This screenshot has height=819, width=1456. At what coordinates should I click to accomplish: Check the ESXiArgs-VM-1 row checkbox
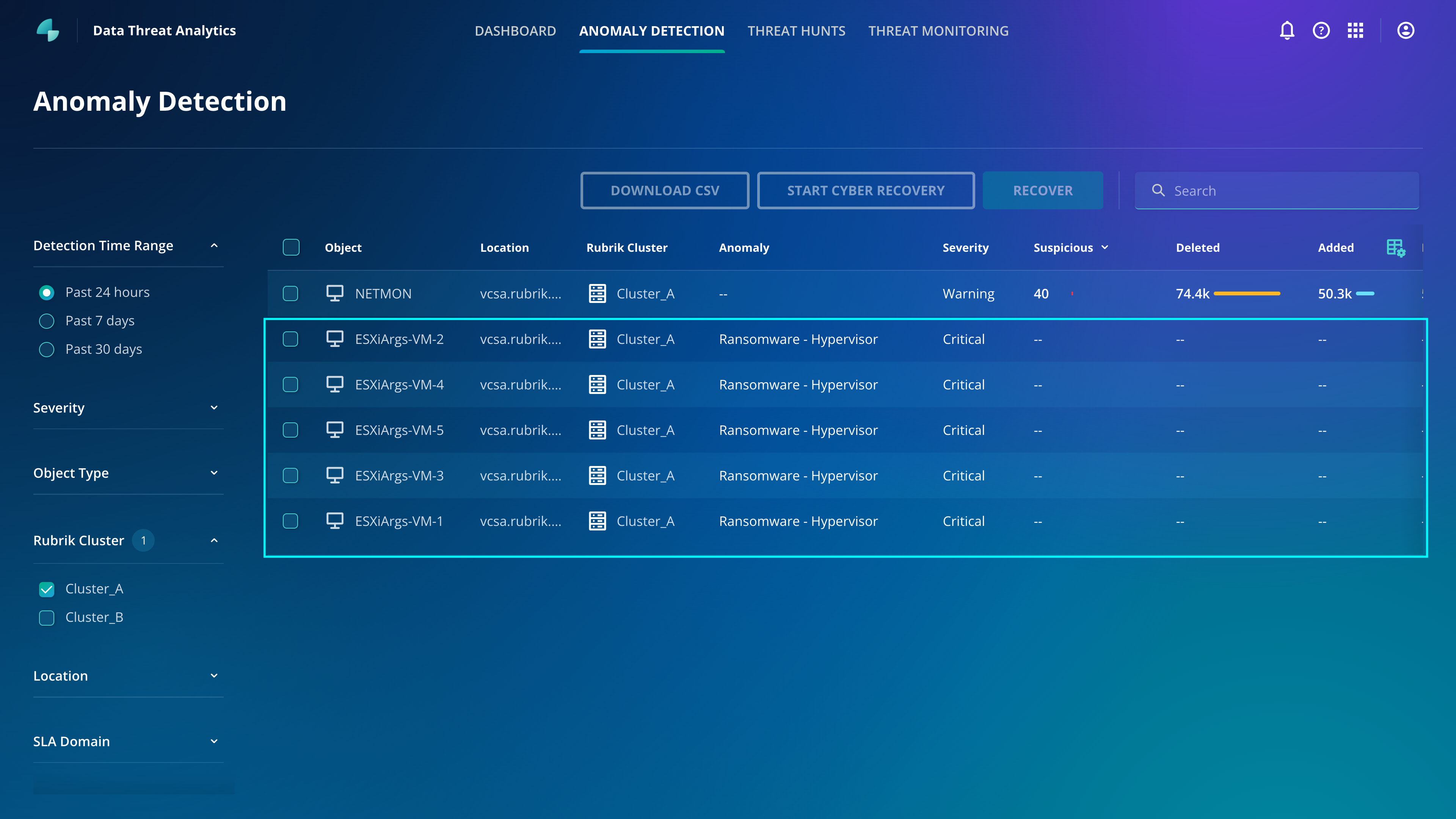tap(290, 521)
